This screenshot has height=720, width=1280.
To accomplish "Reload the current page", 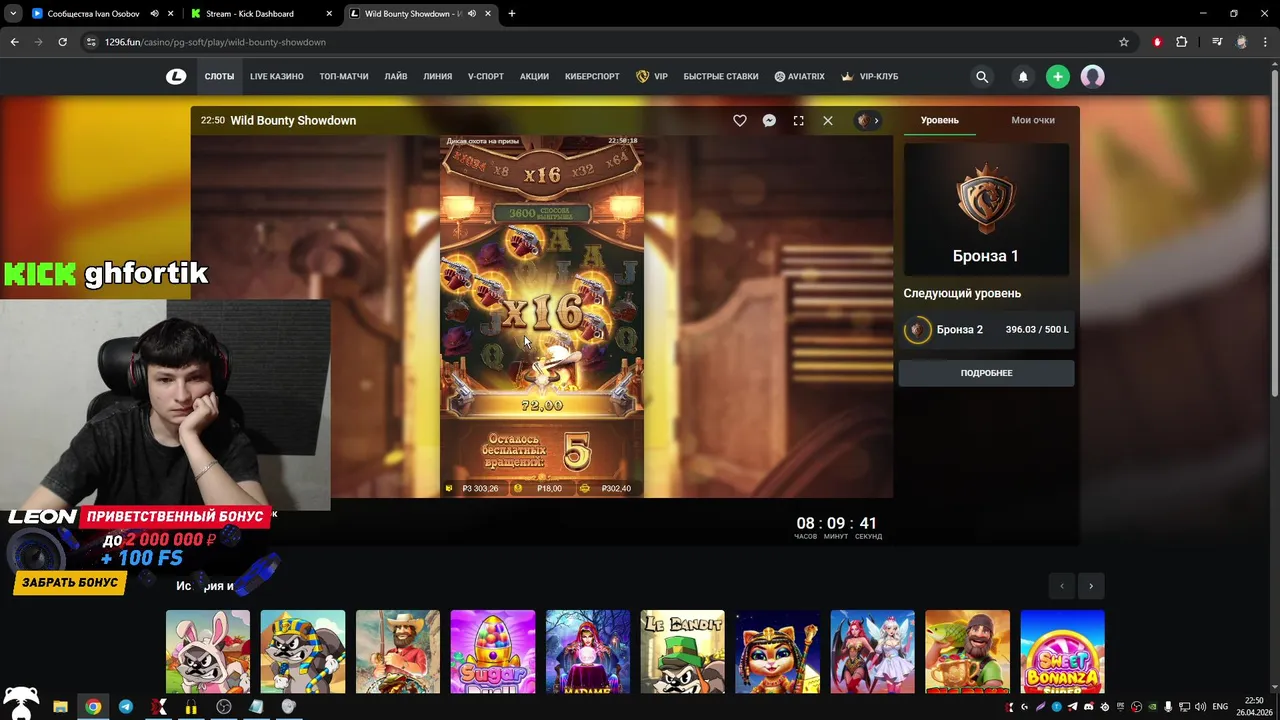I will 62,42.
